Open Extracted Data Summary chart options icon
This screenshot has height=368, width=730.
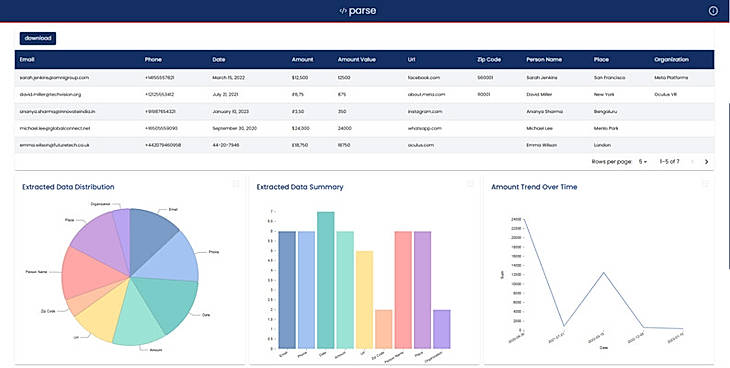(x=470, y=184)
